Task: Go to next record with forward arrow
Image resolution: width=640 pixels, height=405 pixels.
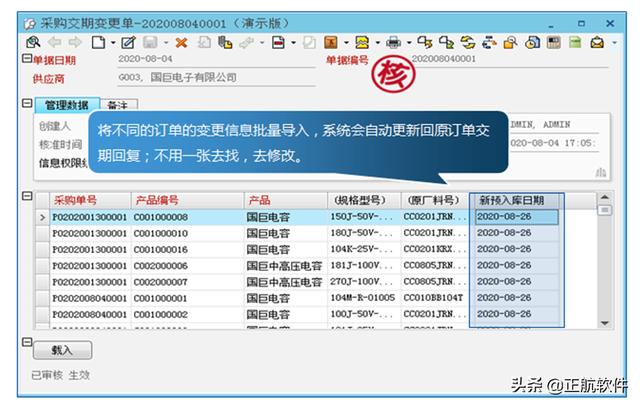Action: [75, 42]
